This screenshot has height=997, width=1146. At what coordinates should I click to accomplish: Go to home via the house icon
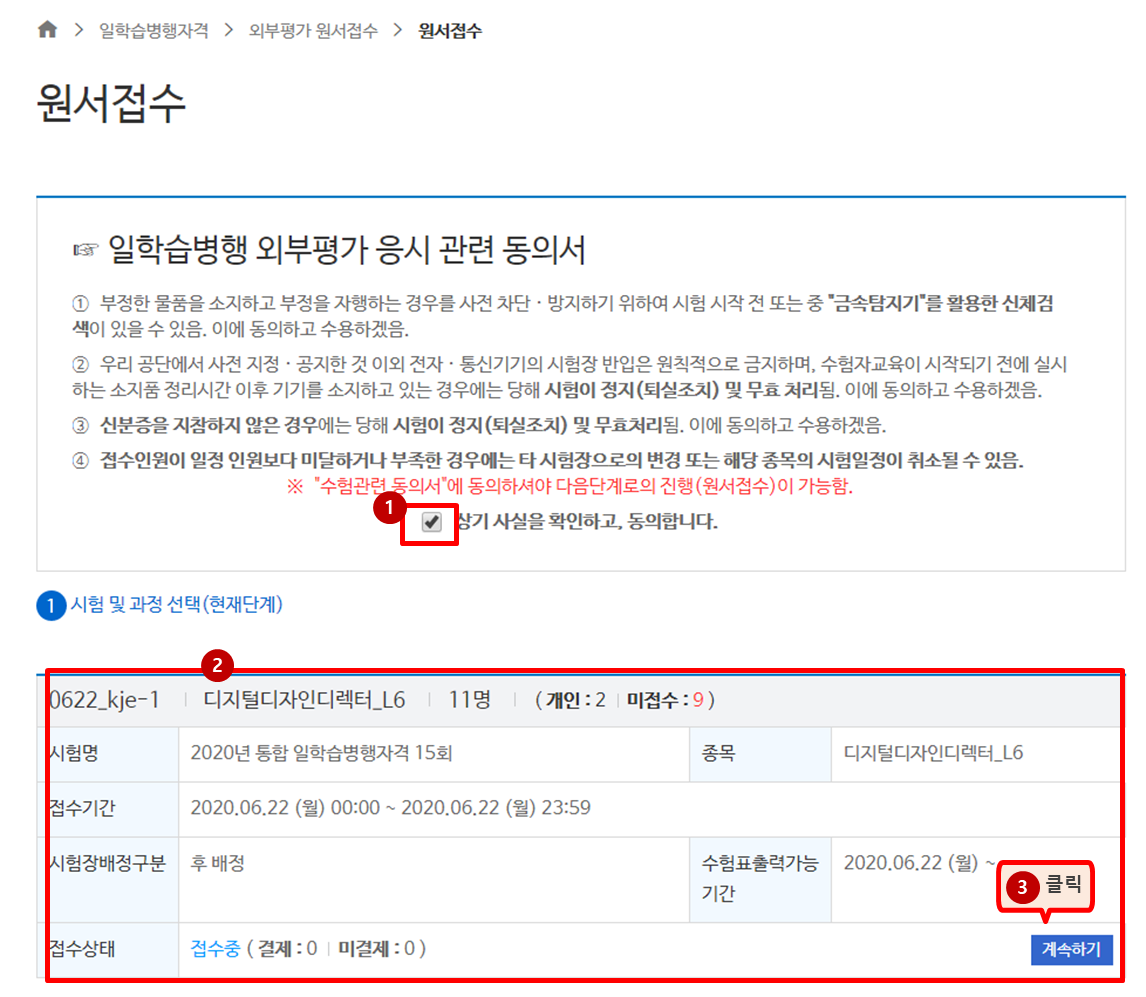click(x=48, y=29)
